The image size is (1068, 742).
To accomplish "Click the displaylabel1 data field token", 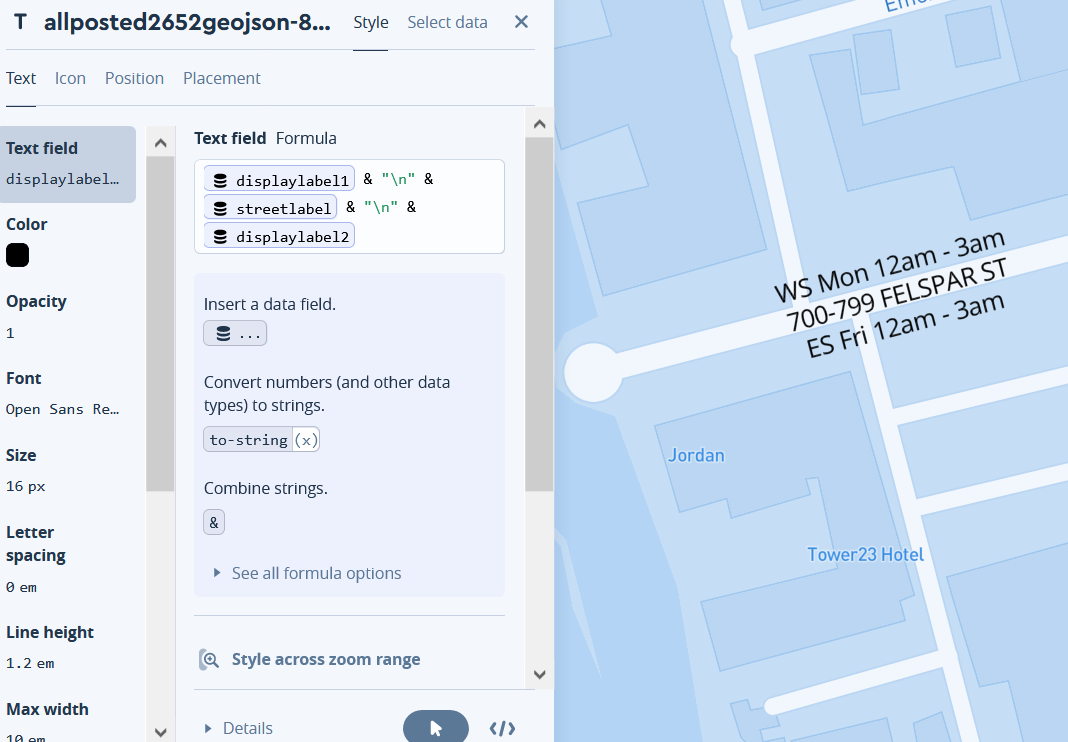I will 279,179.
